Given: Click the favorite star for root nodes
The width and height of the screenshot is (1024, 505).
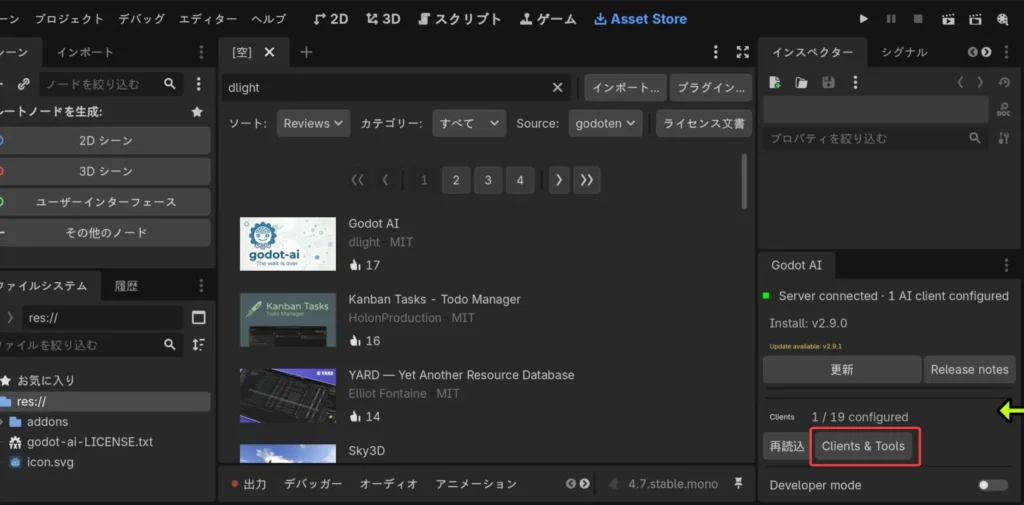Looking at the screenshot, I should click(x=197, y=112).
